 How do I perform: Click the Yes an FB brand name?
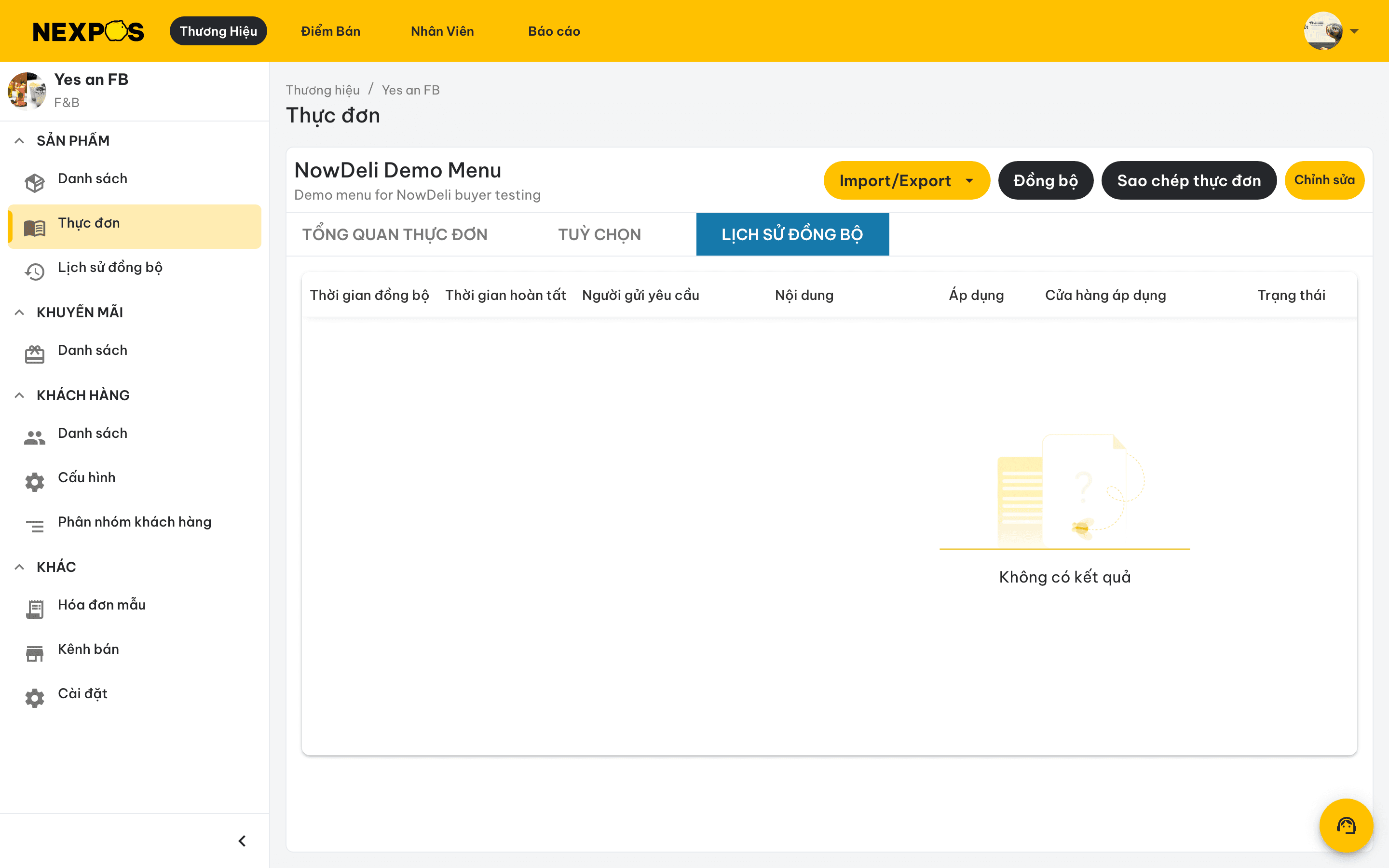click(91, 79)
